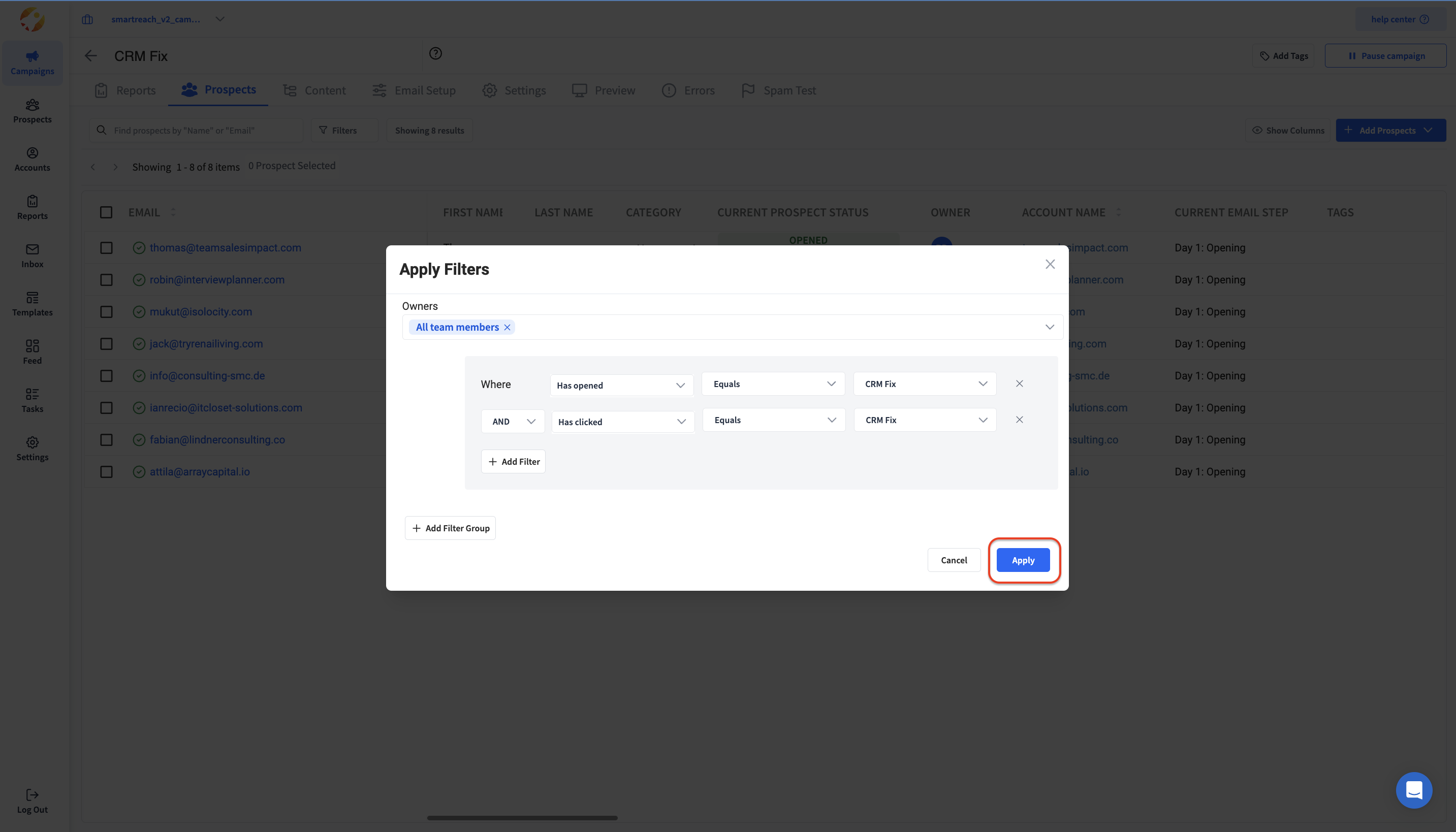Open the AND operator dropdown

tap(513, 422)
